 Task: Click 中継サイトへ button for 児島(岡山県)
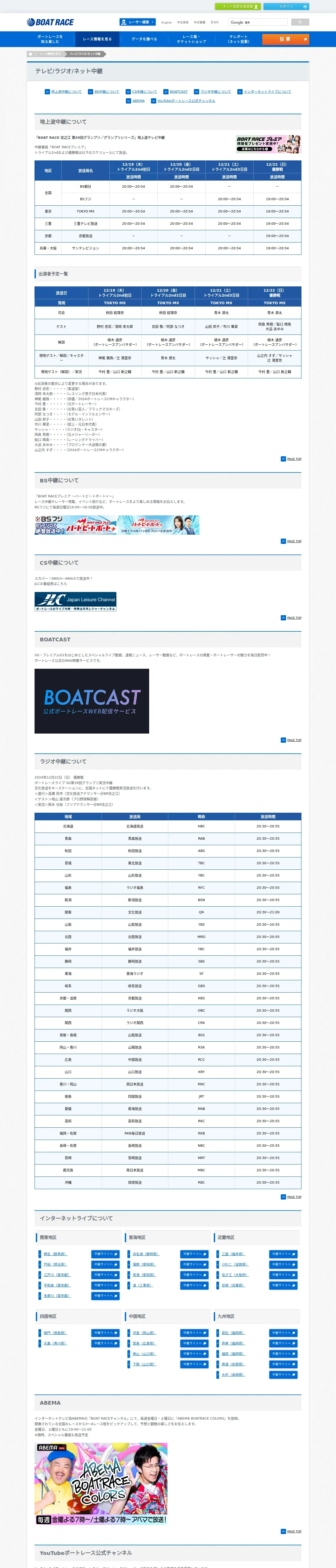tap(194, 1333)
